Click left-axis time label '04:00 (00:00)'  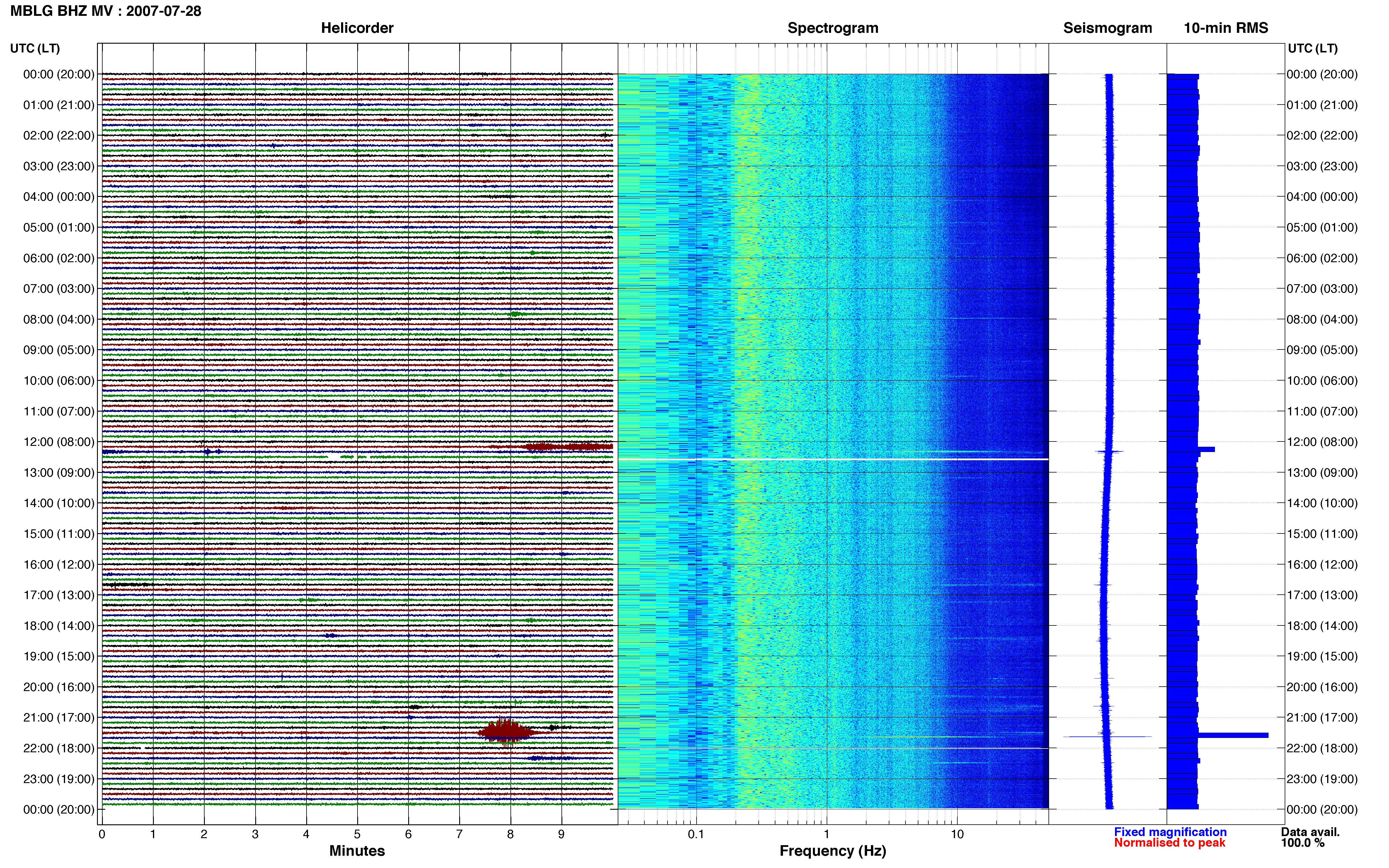click(59, 197)
